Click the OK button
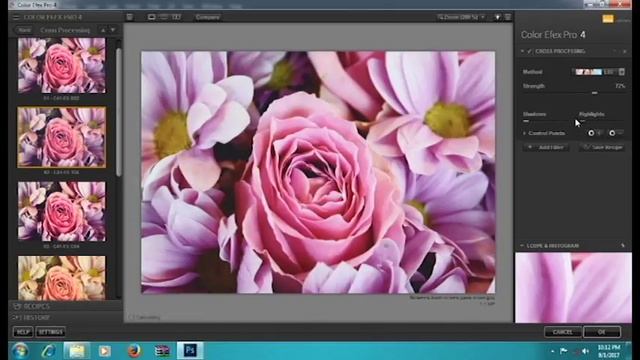Image resolution: width=640 pixels, height=360 pixels. click(x=602, y=332)
